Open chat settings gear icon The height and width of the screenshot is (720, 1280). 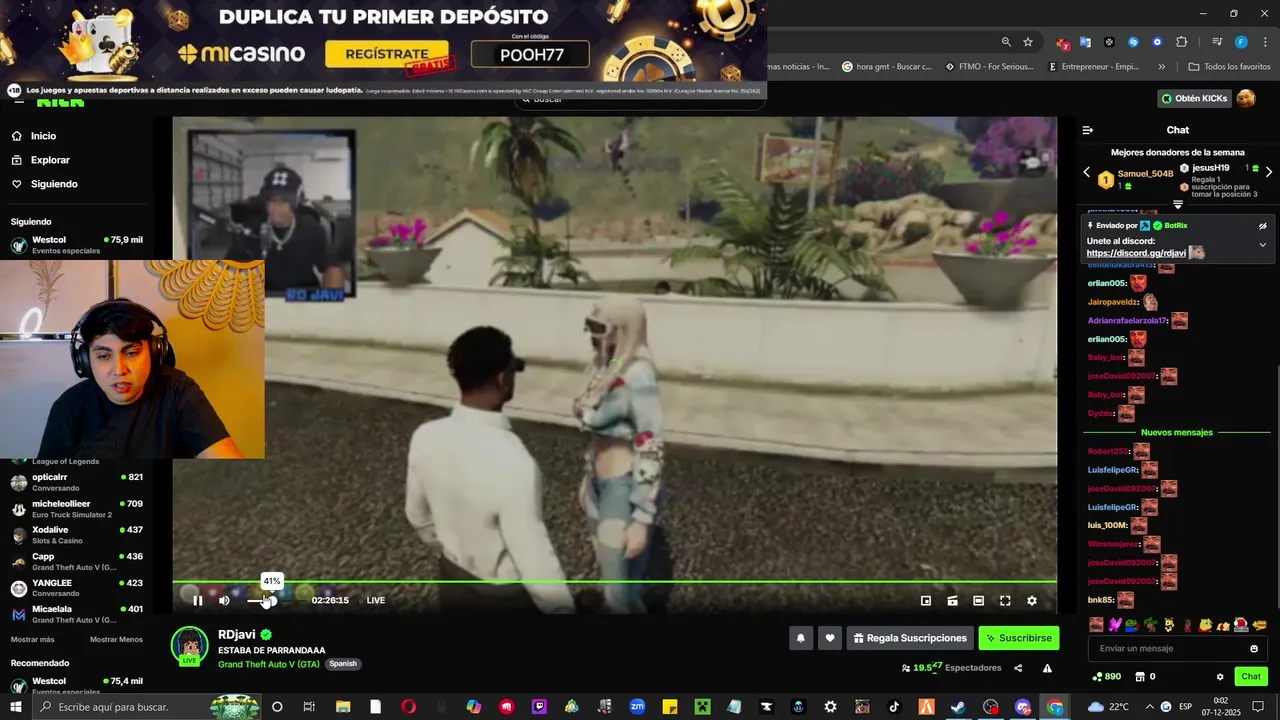1220,677
